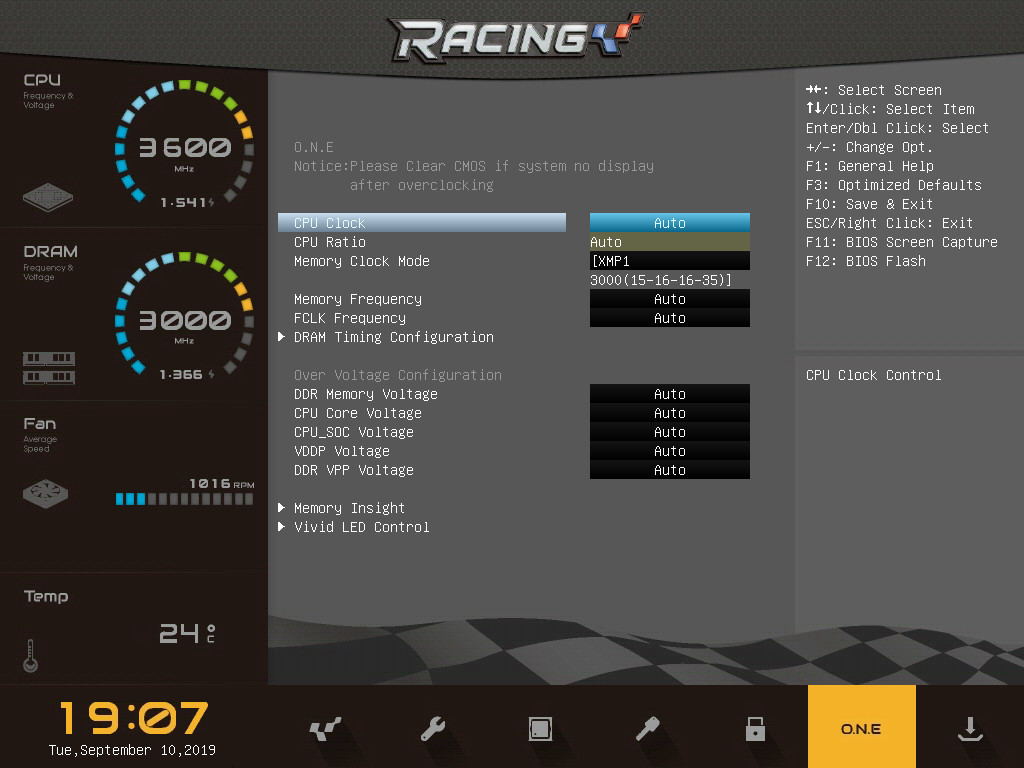This screenshot has height=768, width=1024.
Task: Click the F10: Save & Exit help line
Action: point(869,204)
